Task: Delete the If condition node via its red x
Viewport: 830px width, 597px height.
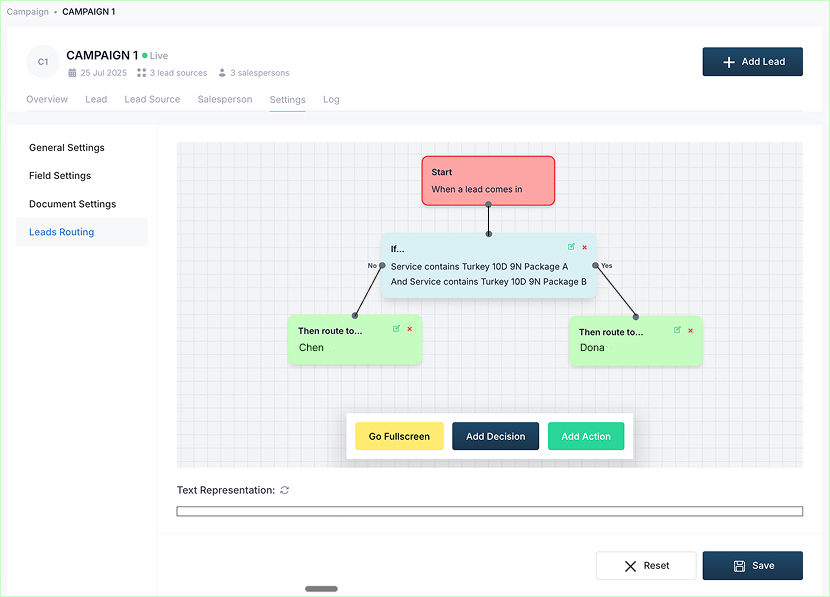Action: tap(584, 247)
